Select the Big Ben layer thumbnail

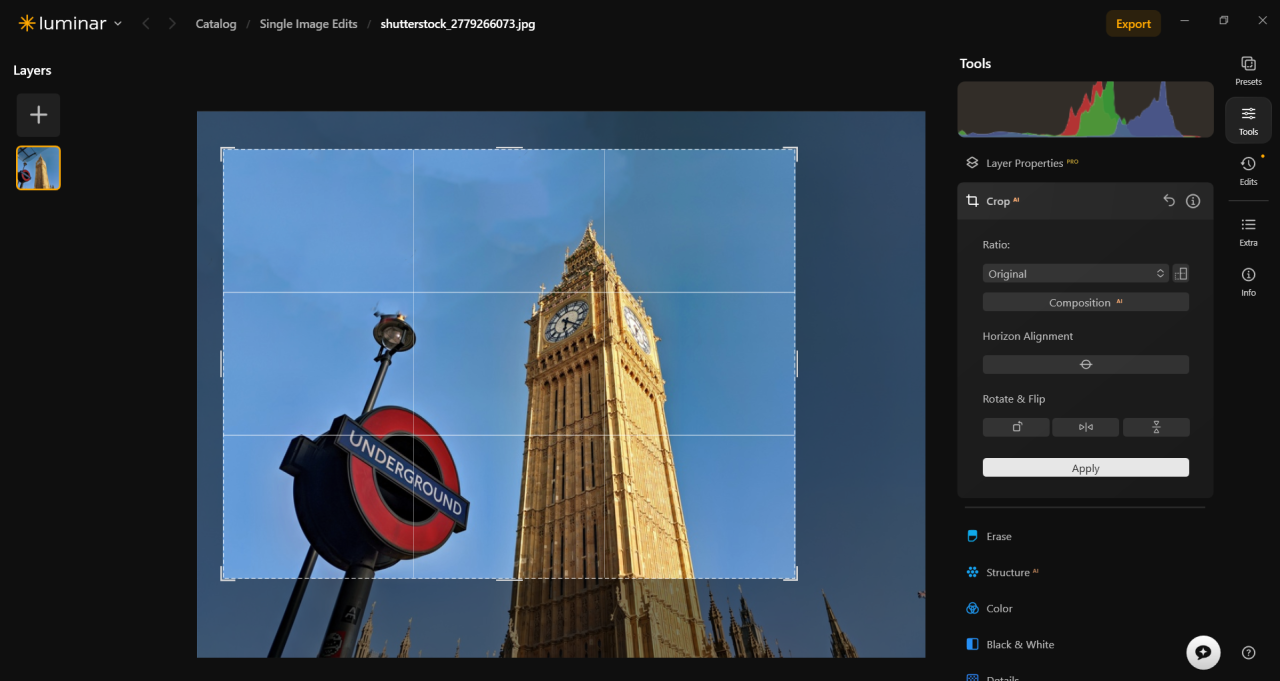point(38,168)
